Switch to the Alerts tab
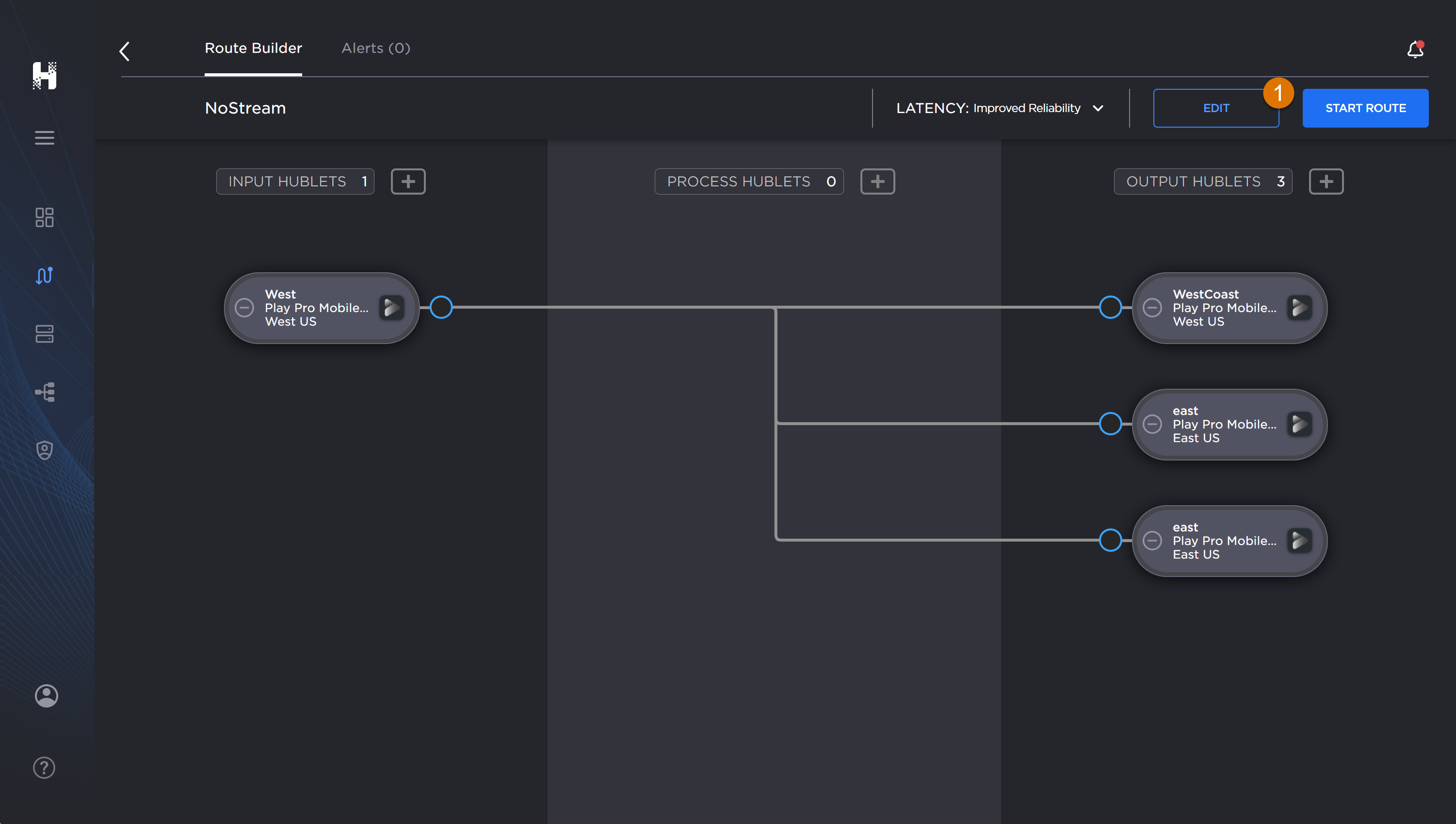 (375, 48)
